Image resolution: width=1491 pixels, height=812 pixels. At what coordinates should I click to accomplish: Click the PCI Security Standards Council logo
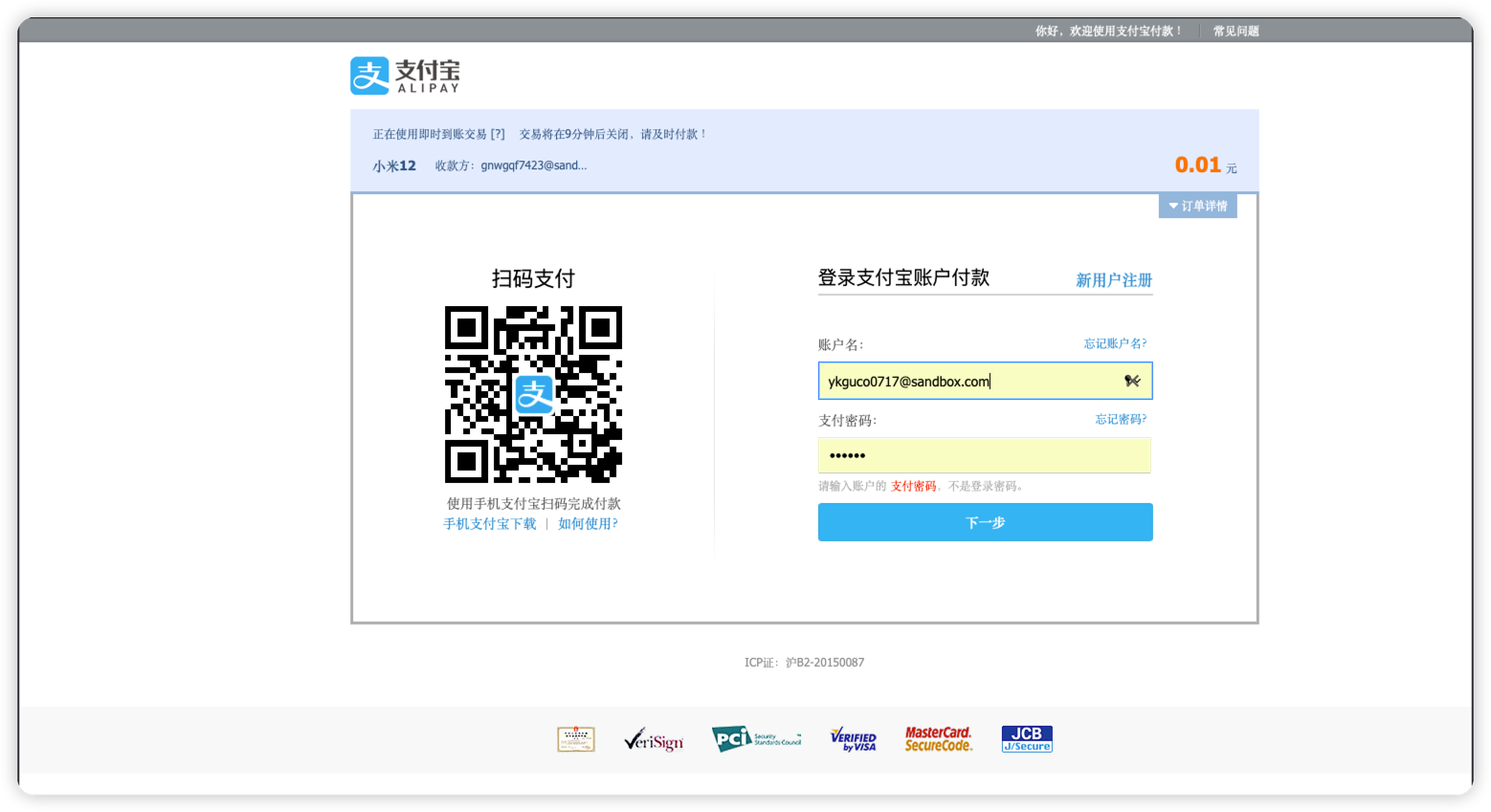(756, 738)
